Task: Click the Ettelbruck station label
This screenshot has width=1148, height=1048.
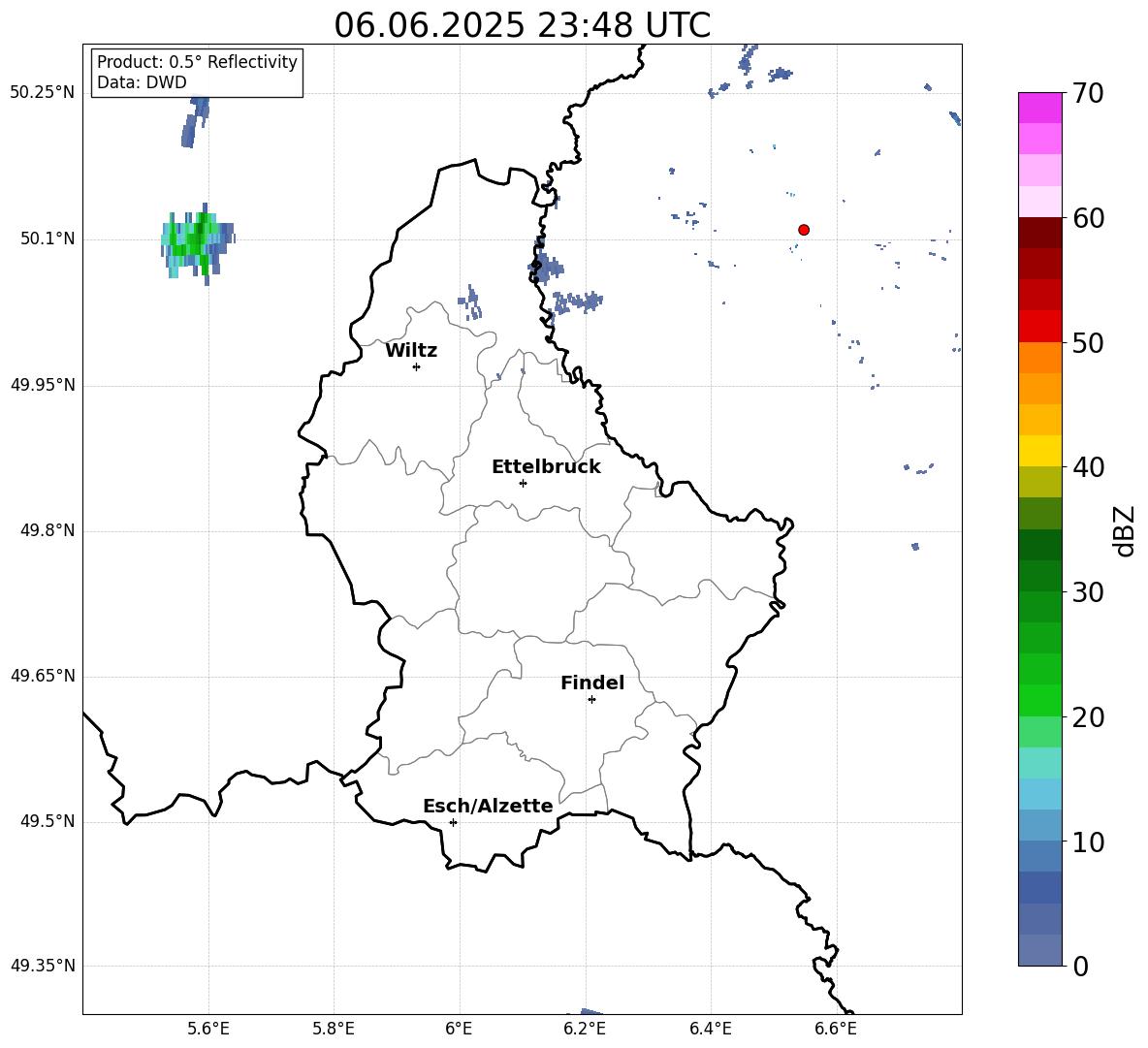Action: [x=546, y=467]
